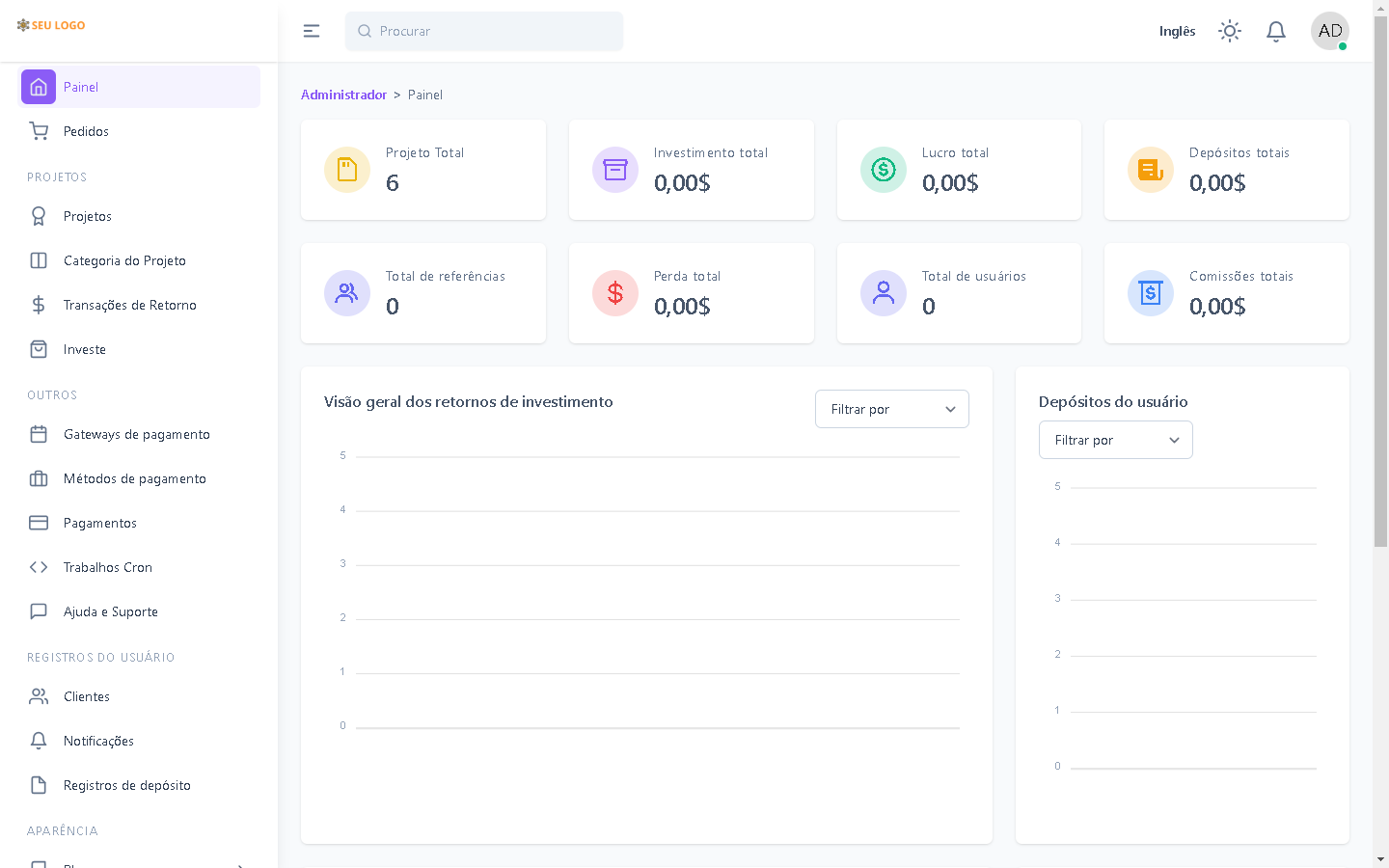Open Filtrar por dropdown under Depósitos do usuário

[1115, 440]
